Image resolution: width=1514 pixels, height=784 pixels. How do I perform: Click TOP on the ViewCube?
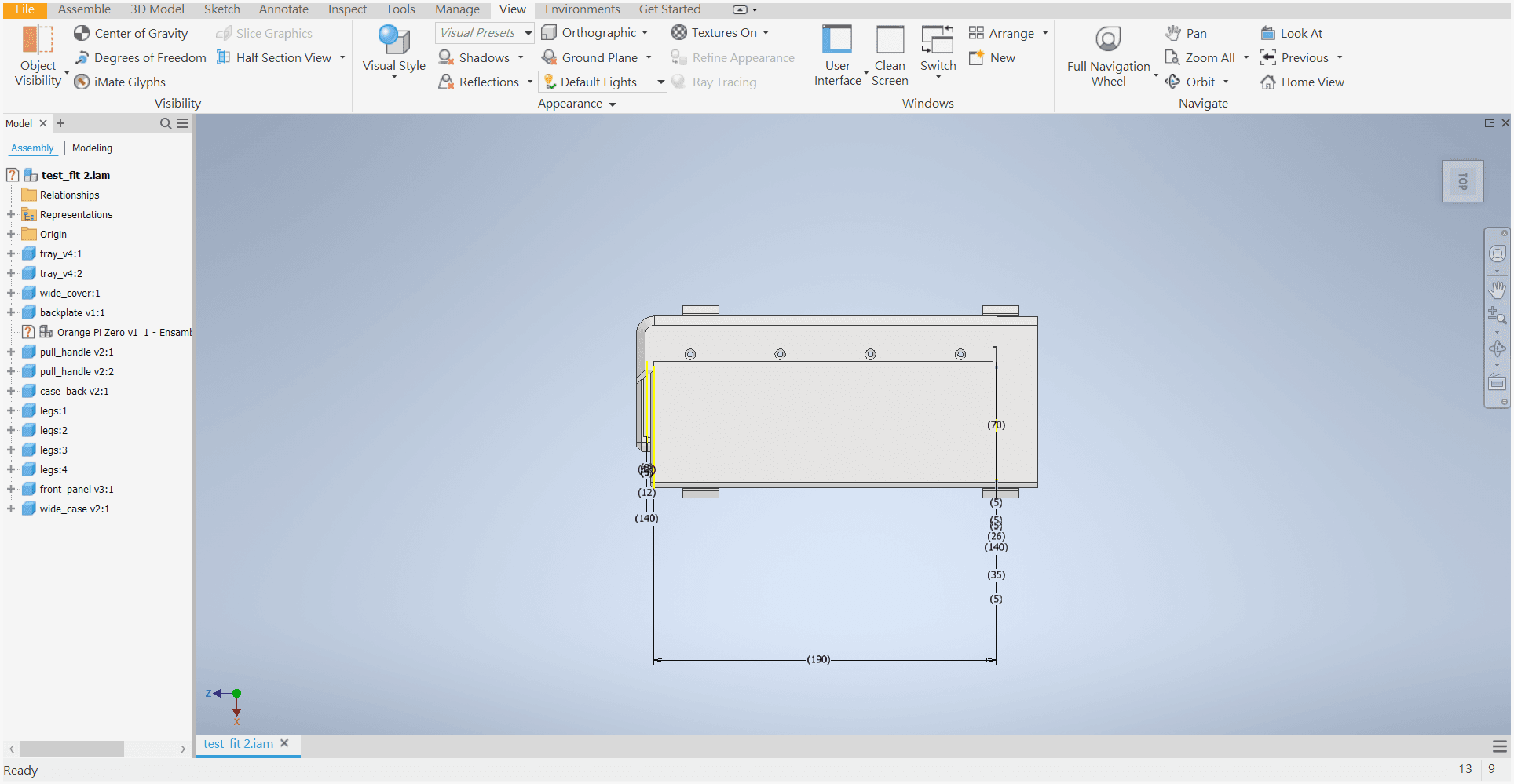[1462, 181]
